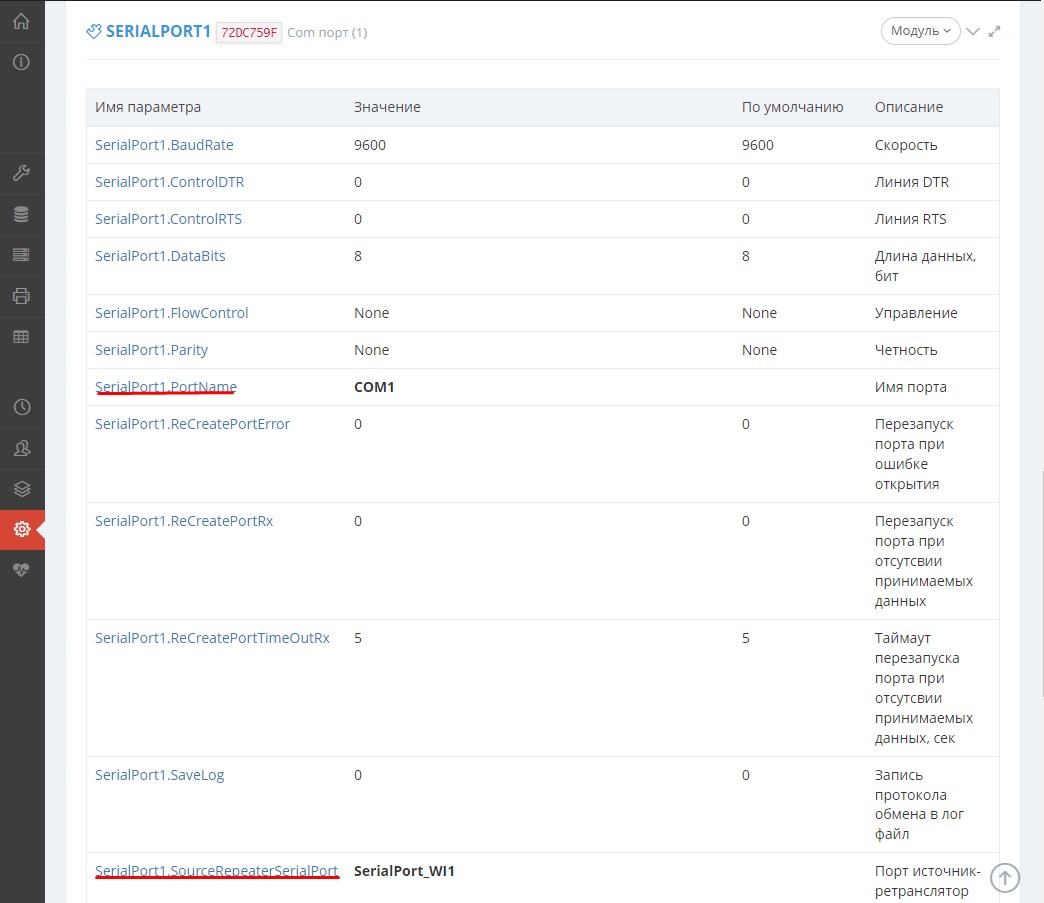1044x903 pixels.
Task: Click the SerialPort1.PortName parameter
Action: [x=166, y=387]
